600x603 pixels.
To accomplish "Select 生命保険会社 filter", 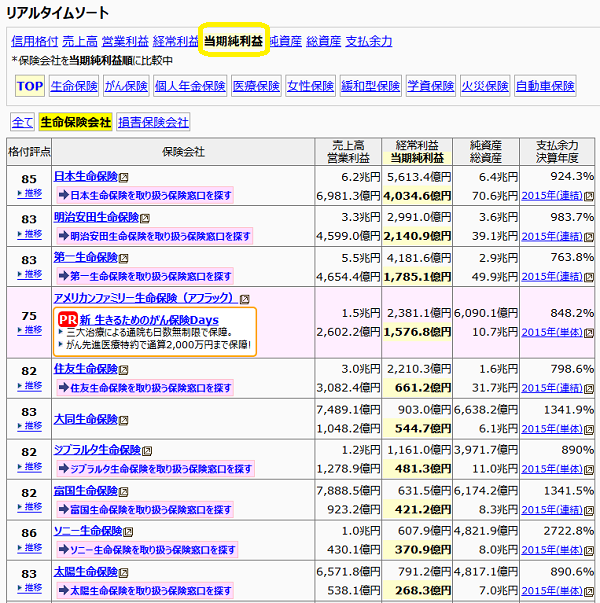I will (x=76, y=122).
